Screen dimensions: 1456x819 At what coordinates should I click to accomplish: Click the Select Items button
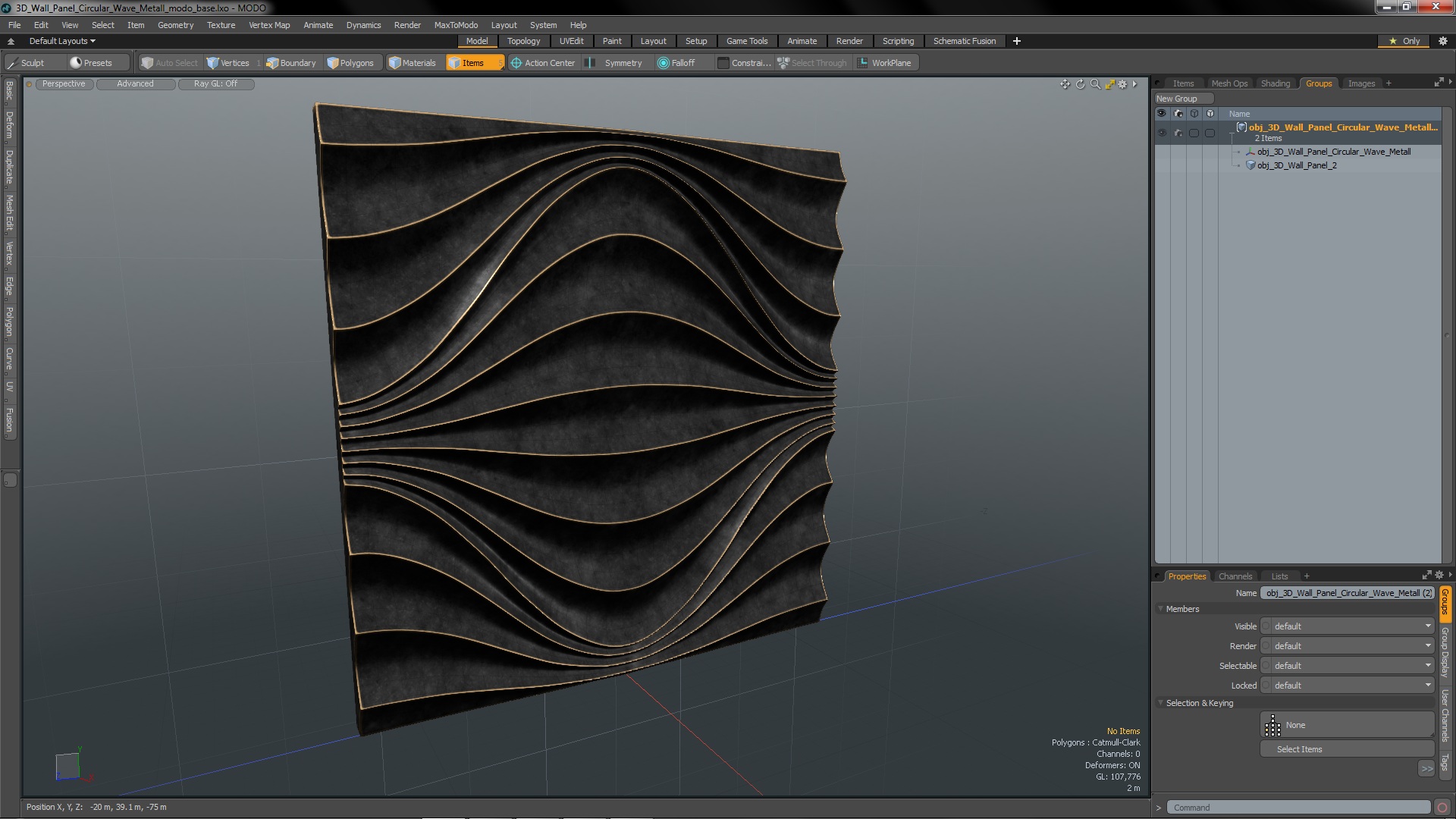(1347, 749)
